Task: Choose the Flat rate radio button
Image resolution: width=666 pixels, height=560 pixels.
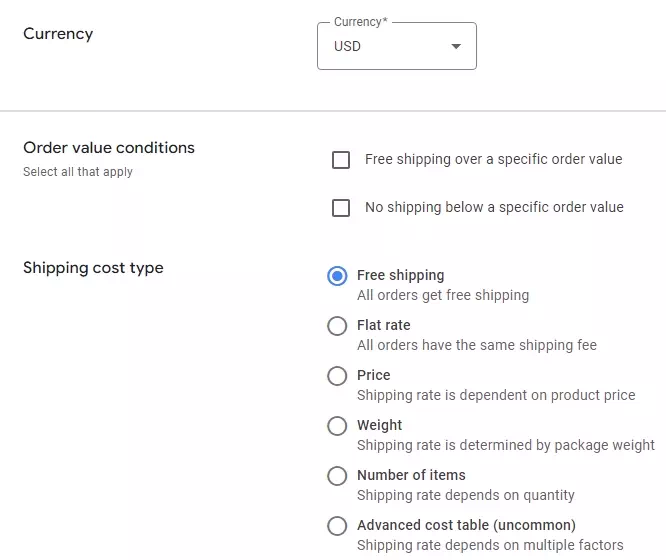Action: 338,326
